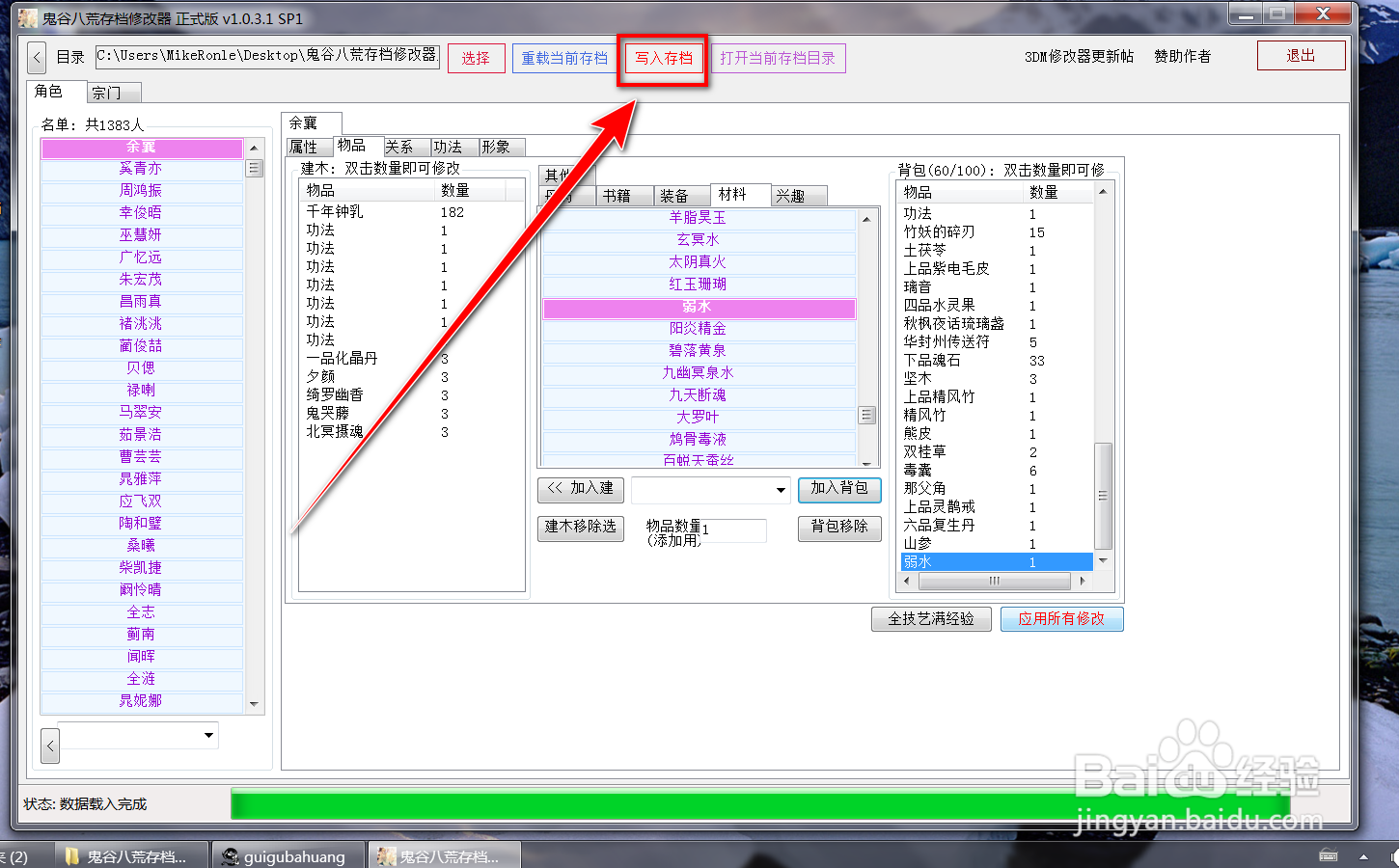Open the 属性 sub-tab
The image size is (1399, 868).
310,147
